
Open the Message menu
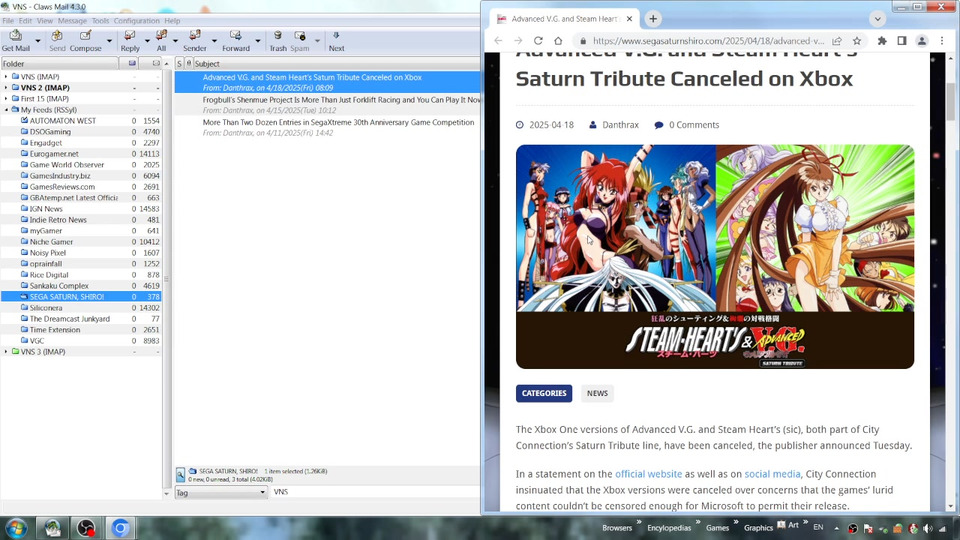point(72,21)
